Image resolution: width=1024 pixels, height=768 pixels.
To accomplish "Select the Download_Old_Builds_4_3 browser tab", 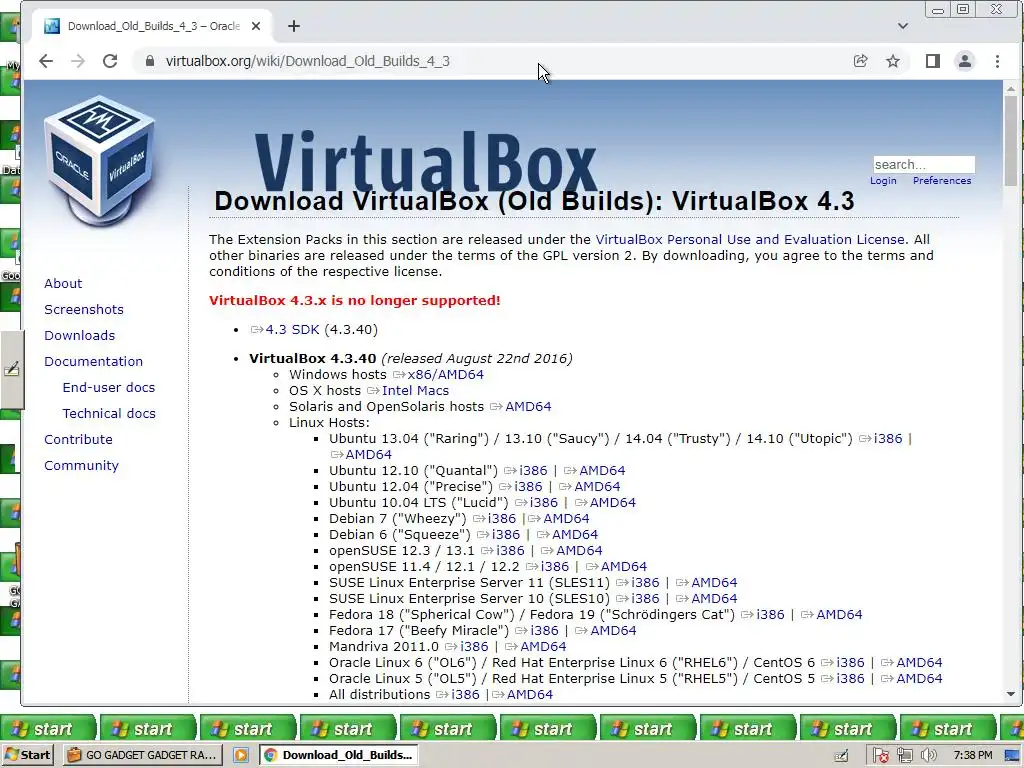I will (x=152, y=26).
